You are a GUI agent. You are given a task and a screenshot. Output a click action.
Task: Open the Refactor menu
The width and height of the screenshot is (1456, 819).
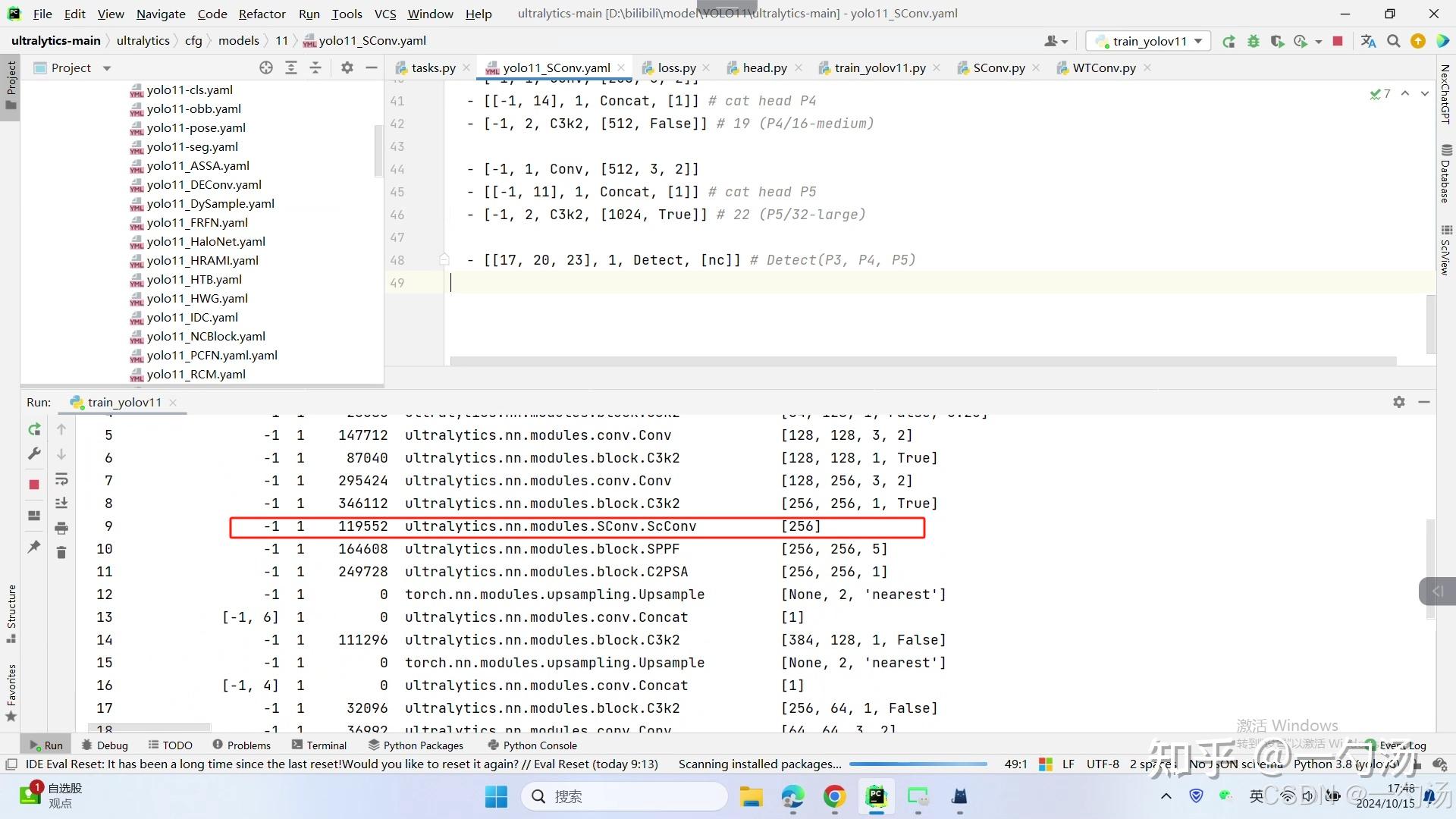(262, 14)
